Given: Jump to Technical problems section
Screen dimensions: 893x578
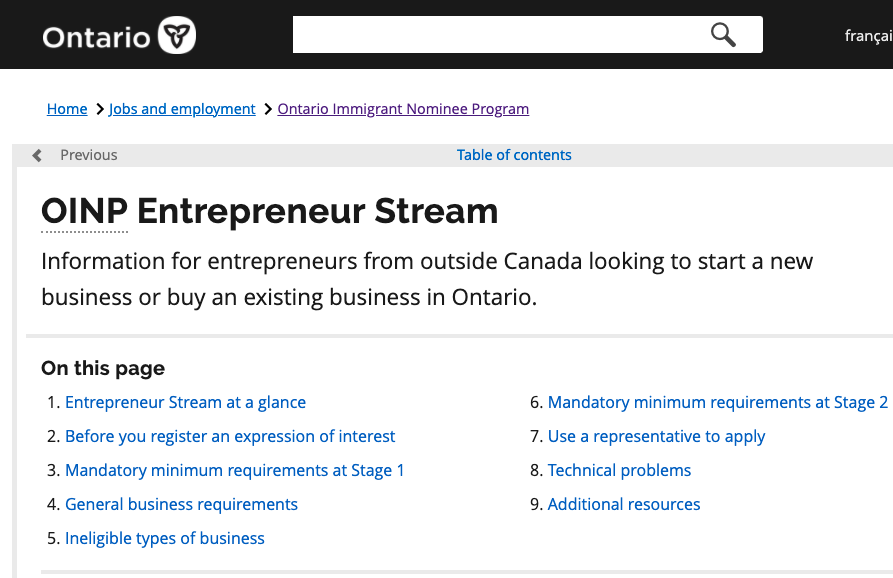Looking at the screenshot, I should point(619,470).
